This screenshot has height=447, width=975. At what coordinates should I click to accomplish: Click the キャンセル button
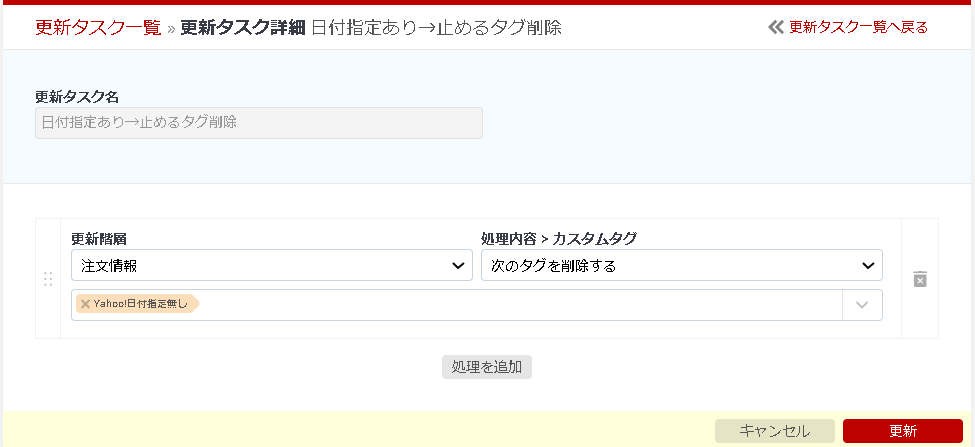click(x=774, y=431)
